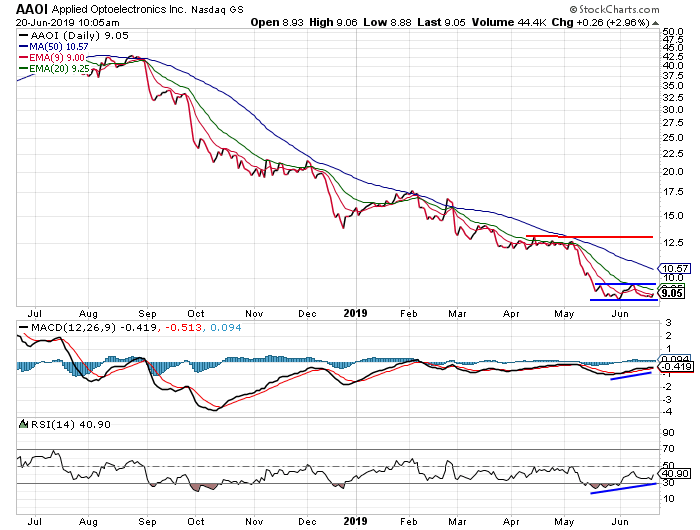Click the 20.0 price axis label
The image size is (700, 530).
click(673, 171)
